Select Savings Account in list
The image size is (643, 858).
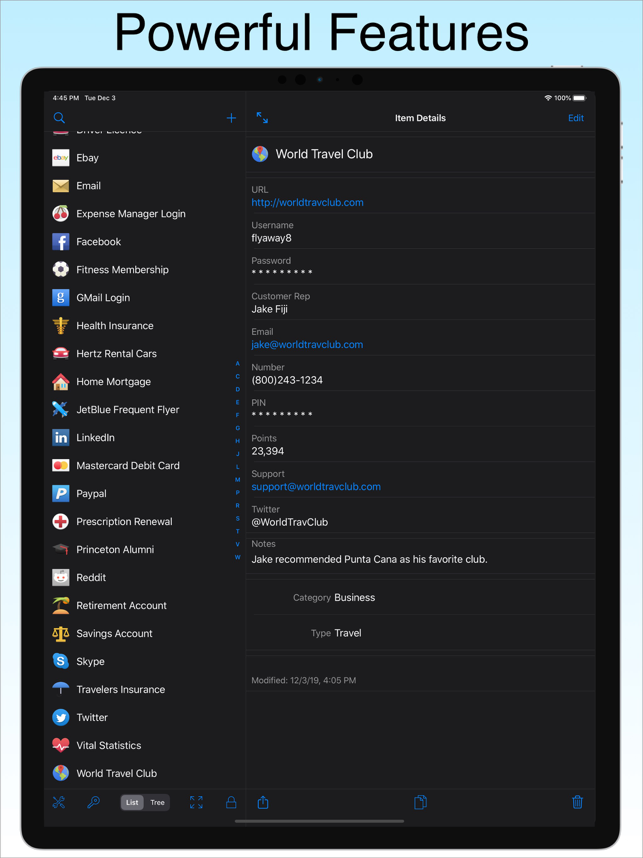(x=144, y=633)
